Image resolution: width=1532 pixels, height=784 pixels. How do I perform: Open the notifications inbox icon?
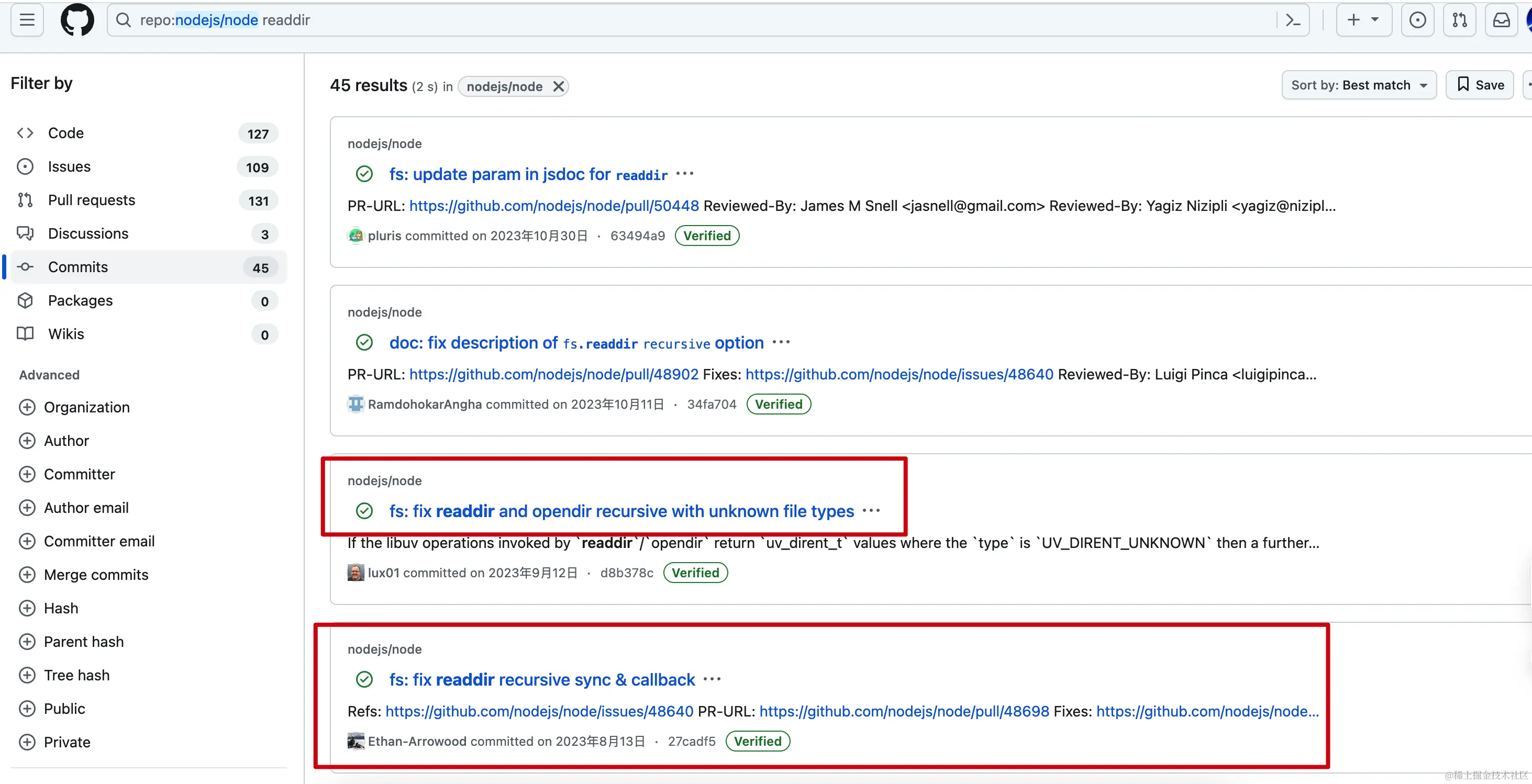pyautogui.click(x=1501, y=20)
